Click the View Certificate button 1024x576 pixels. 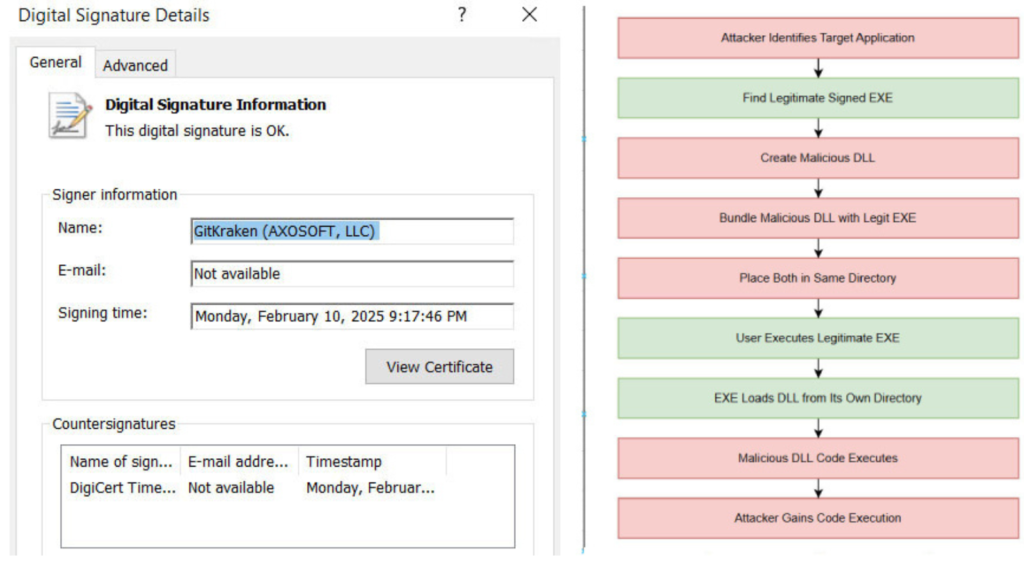439,367
